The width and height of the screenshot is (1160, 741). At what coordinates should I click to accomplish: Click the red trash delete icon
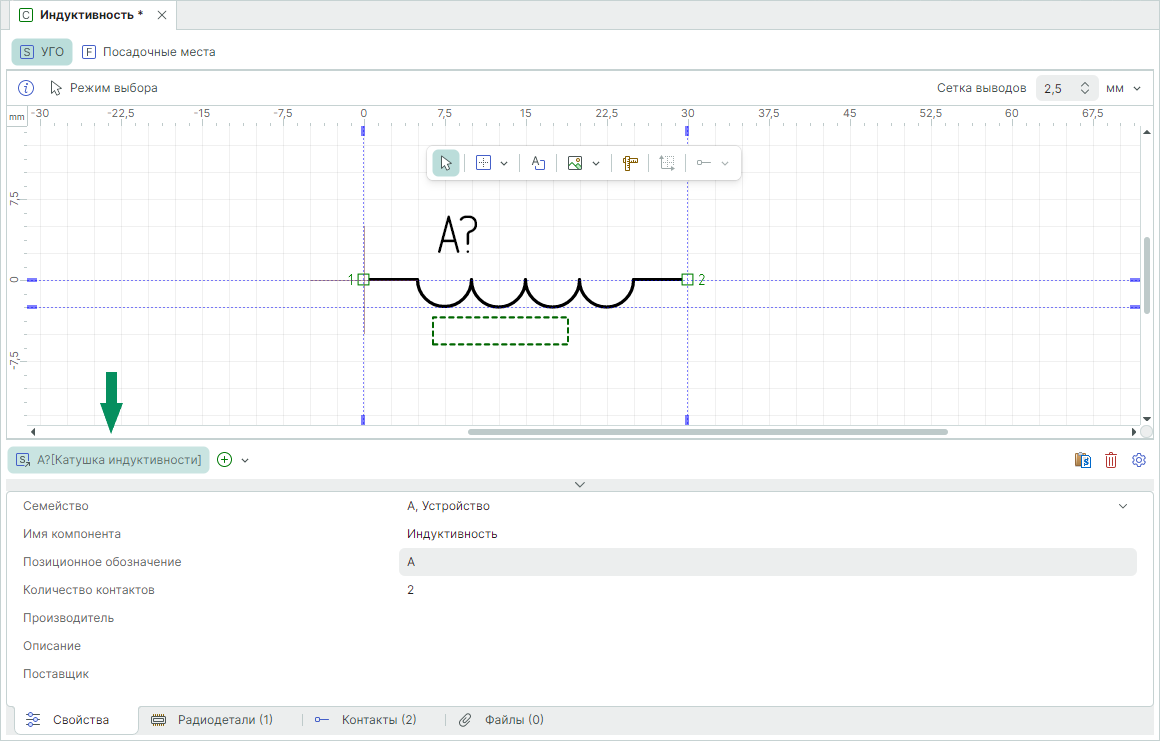1111,460
